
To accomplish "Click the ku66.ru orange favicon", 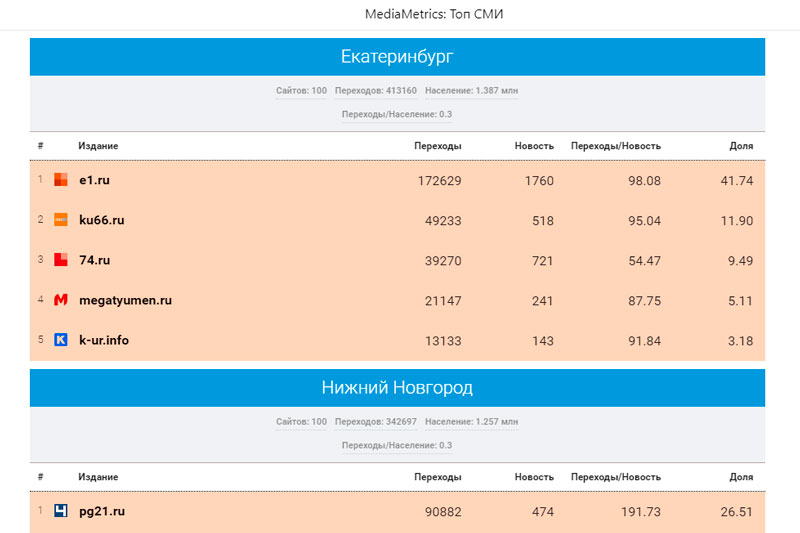I will tap(60, 220).
